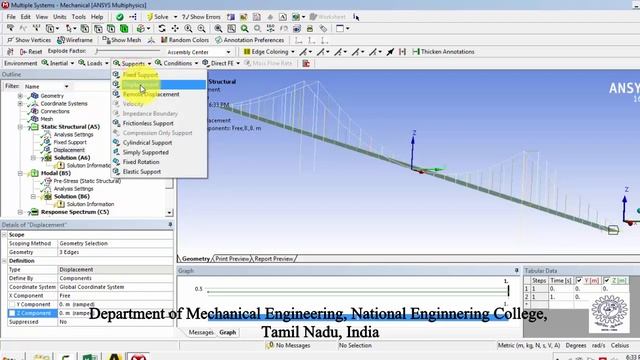Select the Pan view tool
This screenshot has width=640, height=360.
175,28
